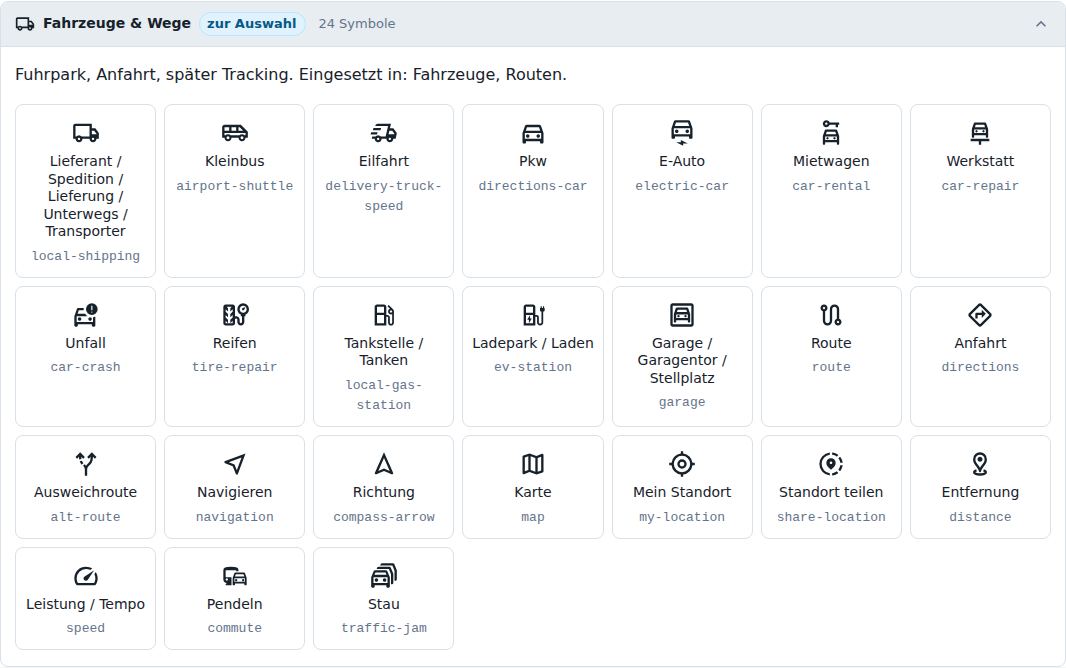The width and height of the screenshot is (1066, 668).
Task: Click the 'airport-shuttle' code label
Action: (235, 186)
